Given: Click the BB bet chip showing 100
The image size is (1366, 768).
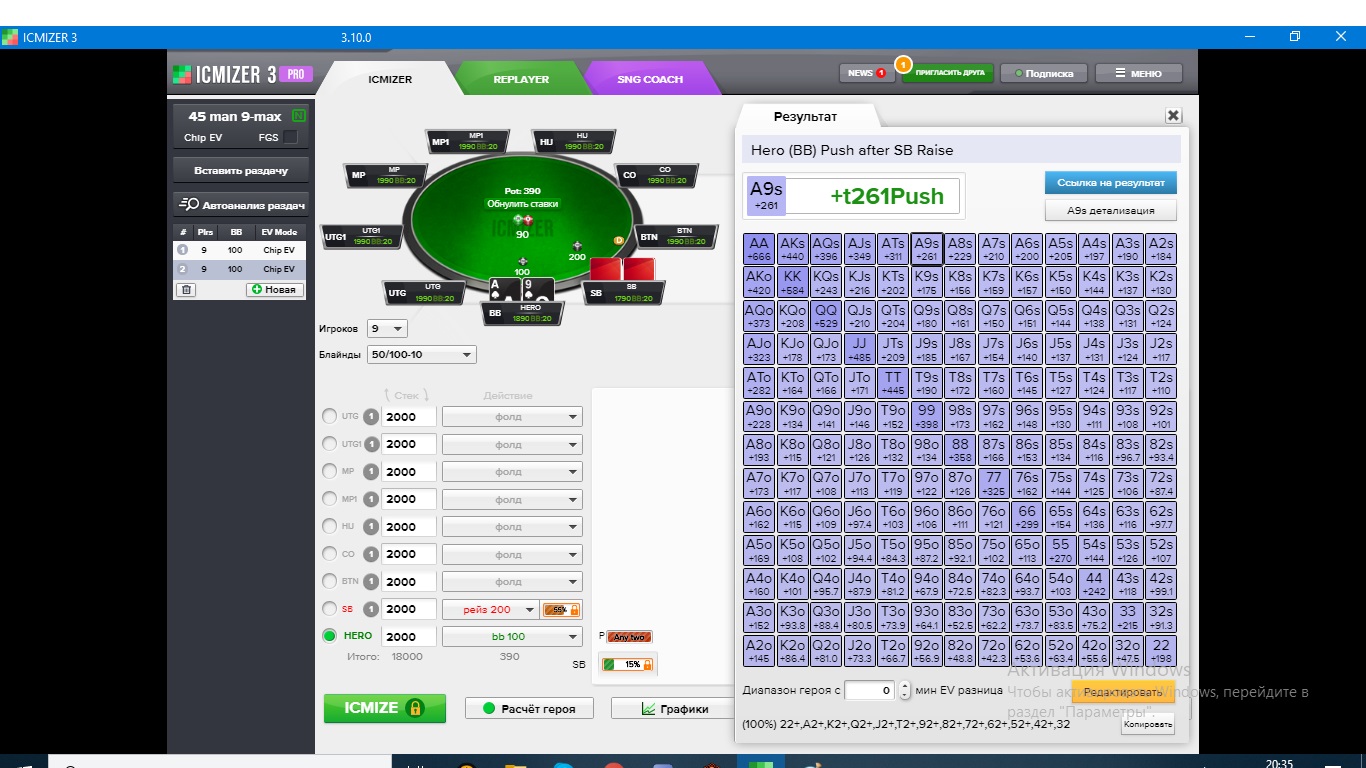Looking at the screenshot, I should coord(522,261).
